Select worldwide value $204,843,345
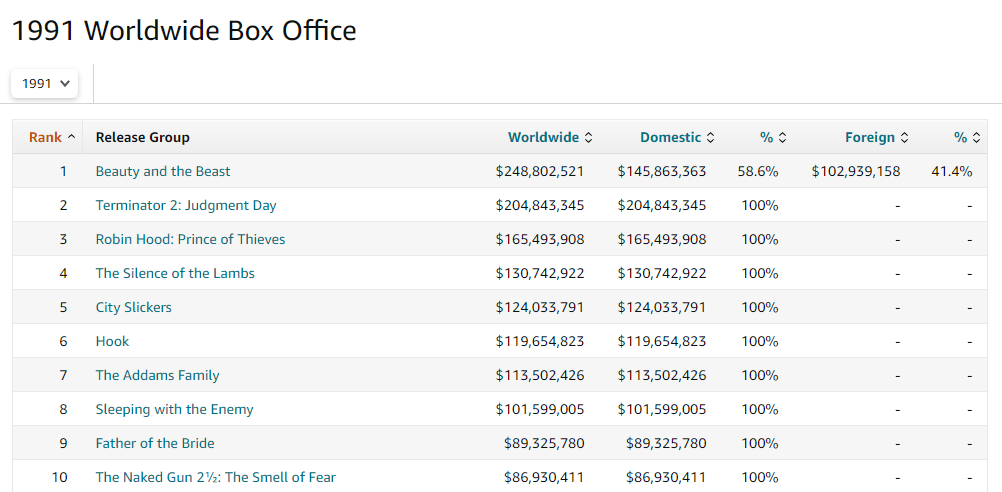The height and width of the screenshot is (492, 1002). click(540, 205)
